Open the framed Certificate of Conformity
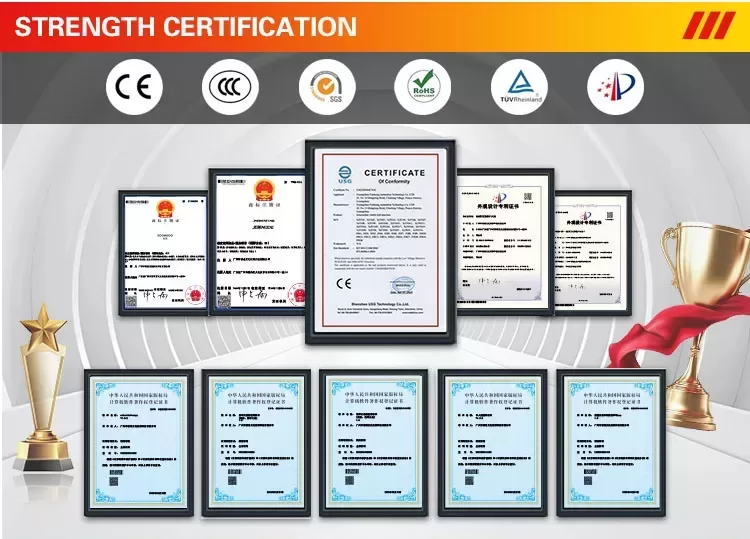Screen dimensions: 750x539 click(x=381, y=242)
